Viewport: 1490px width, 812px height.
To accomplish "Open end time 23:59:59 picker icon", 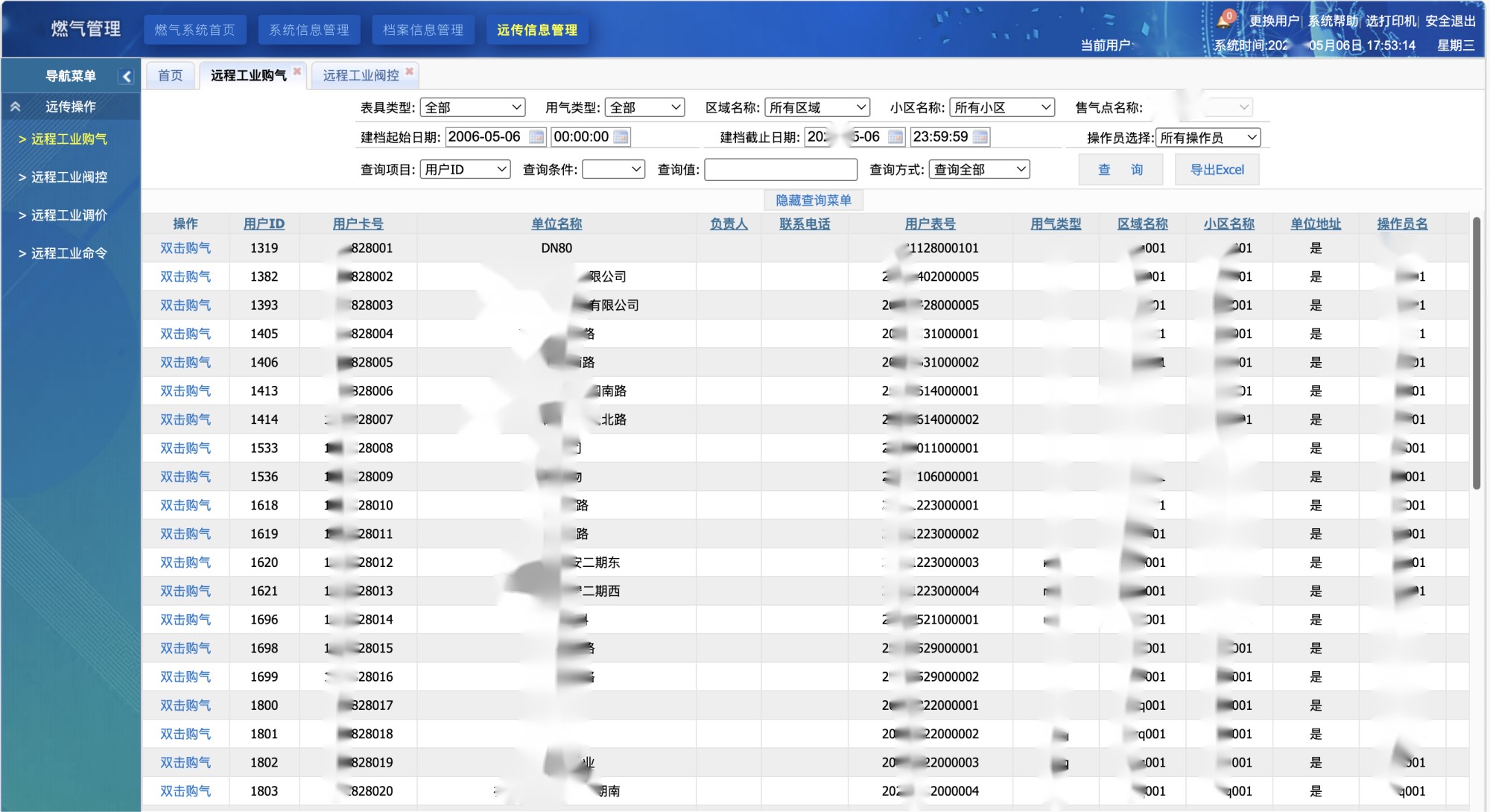I will coord(980,137).
